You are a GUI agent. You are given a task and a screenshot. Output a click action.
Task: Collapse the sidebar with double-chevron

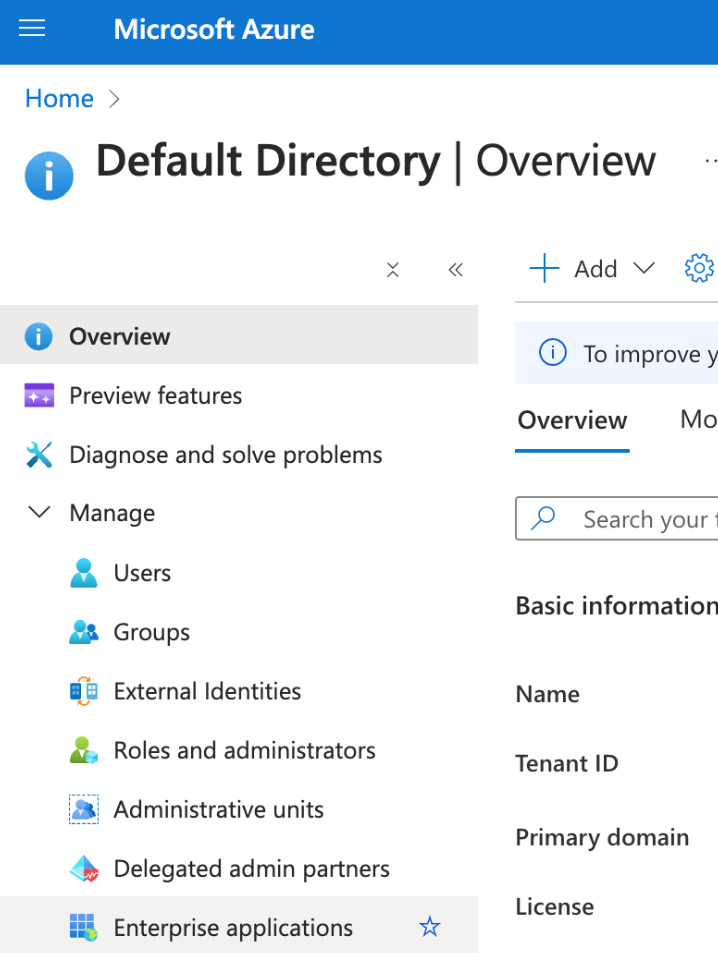click(x=456, y=269)
